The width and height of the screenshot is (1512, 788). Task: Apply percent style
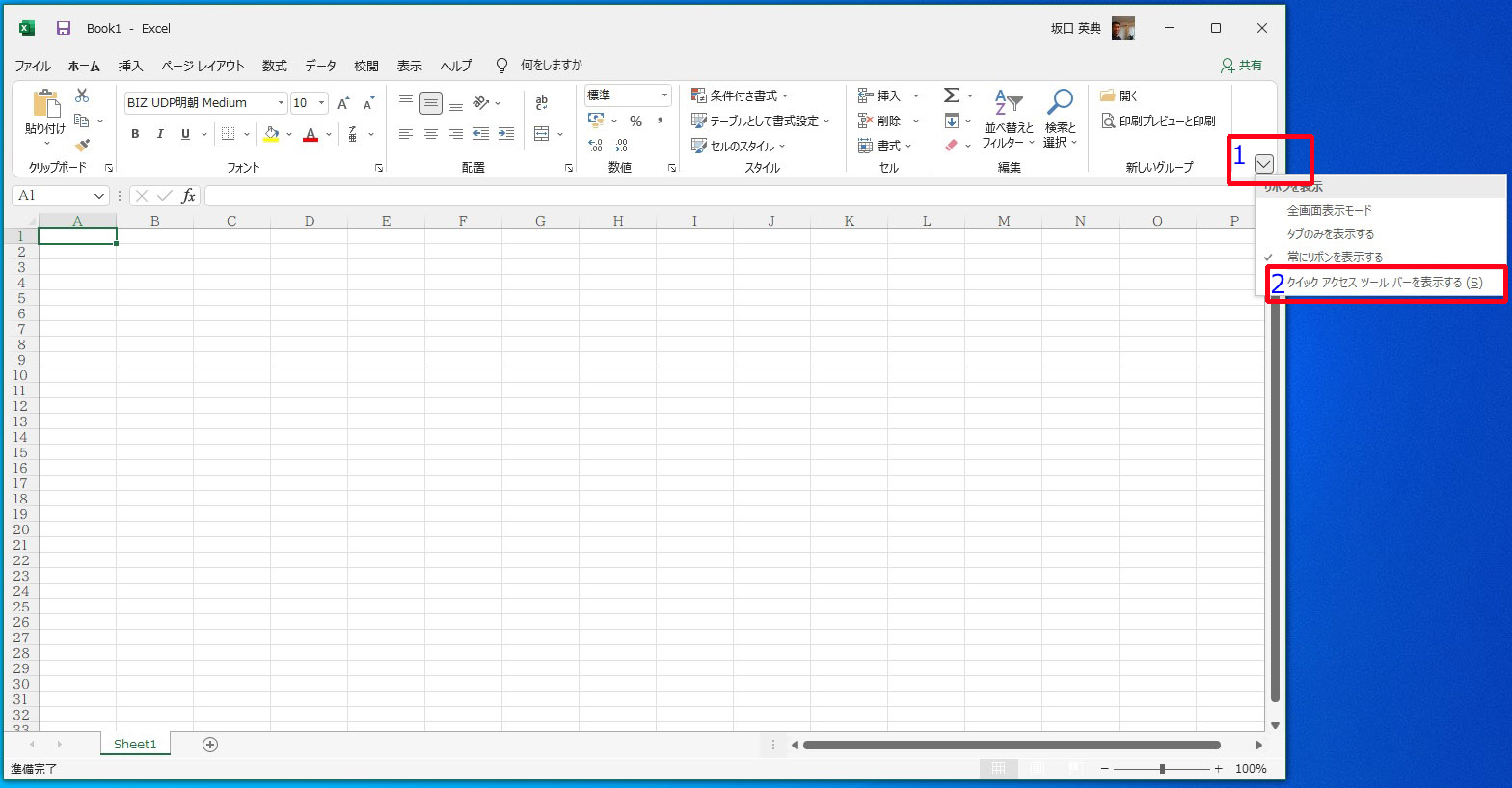pos(635,121)
